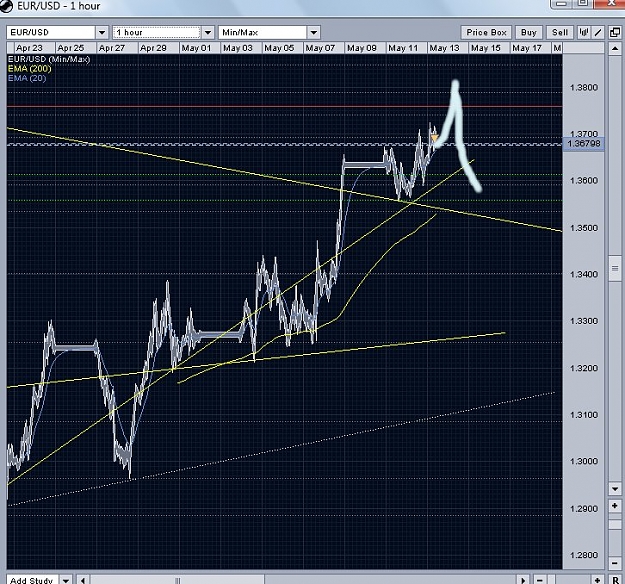
Task: Click the 1.3200 price axis label
Action: point(584,368)
